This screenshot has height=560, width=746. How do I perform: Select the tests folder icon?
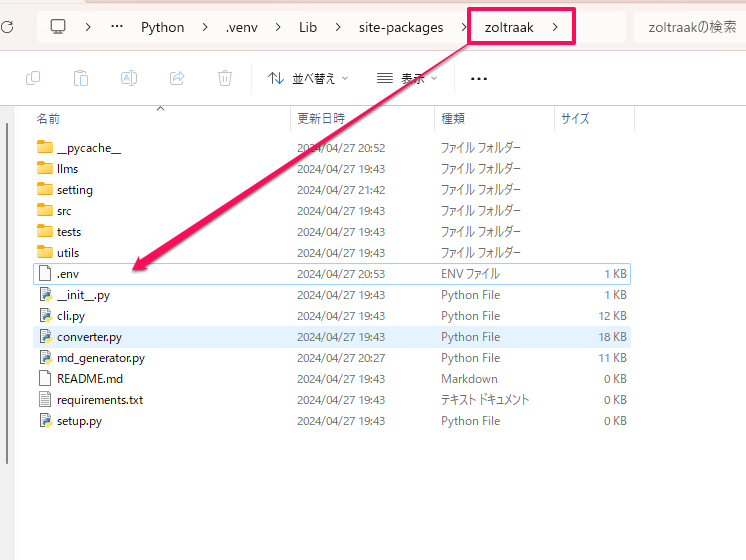pyautogui.click(x=45, y=231)
